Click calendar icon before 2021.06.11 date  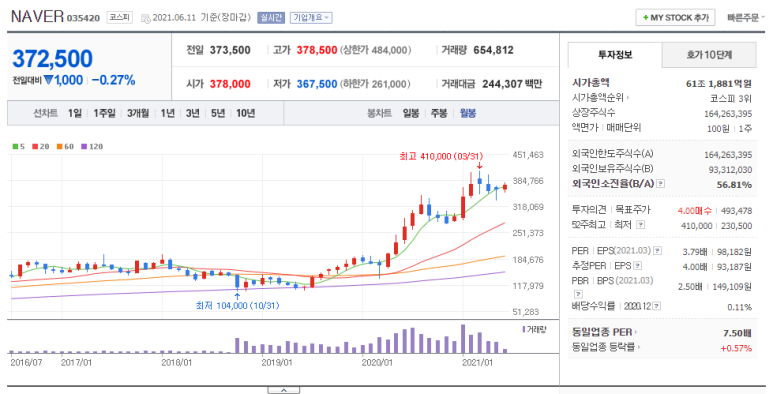(x=145, y=18)
